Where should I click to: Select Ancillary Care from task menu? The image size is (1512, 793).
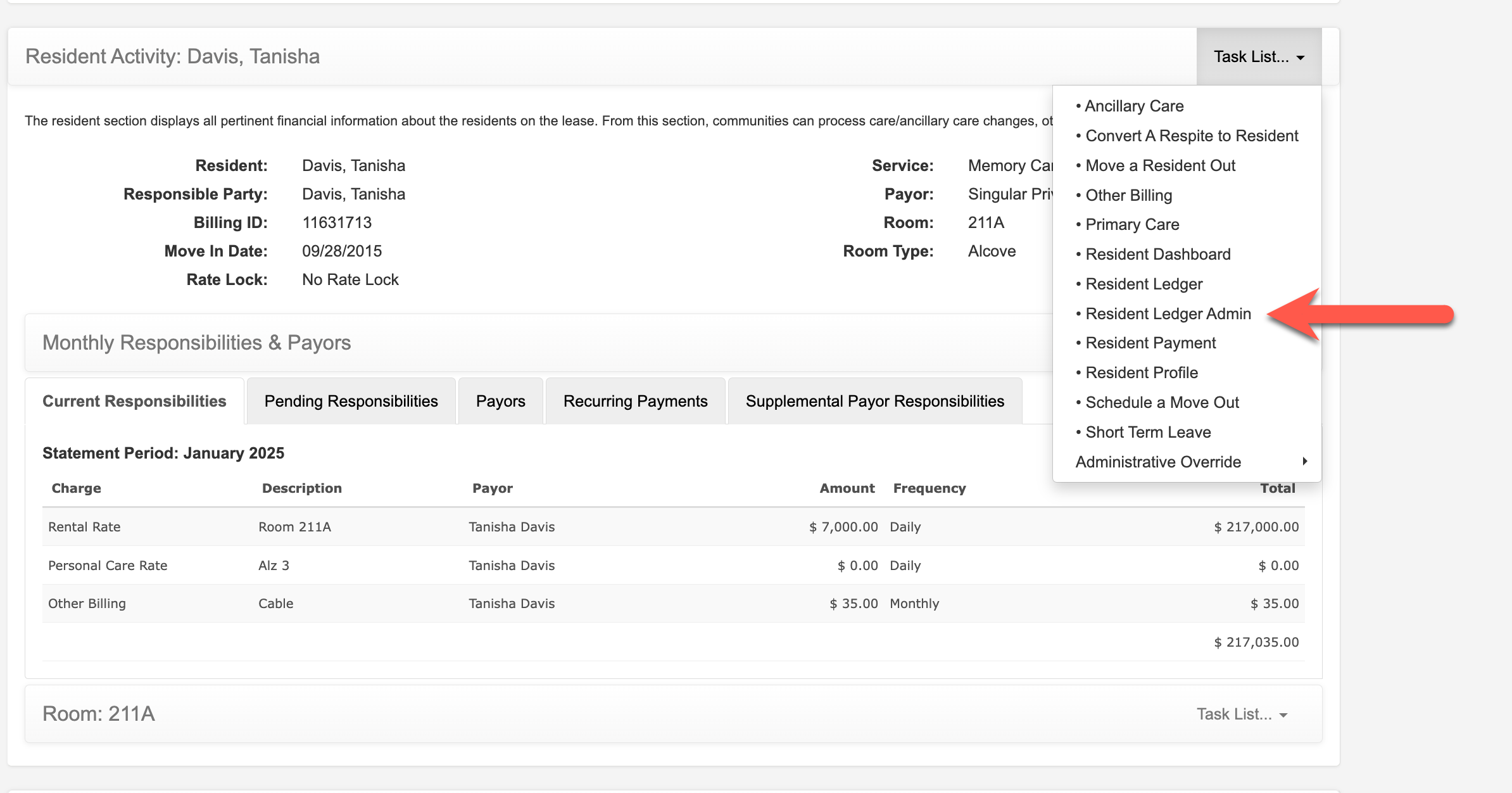pyautogui.click(x=1133, y=106)
